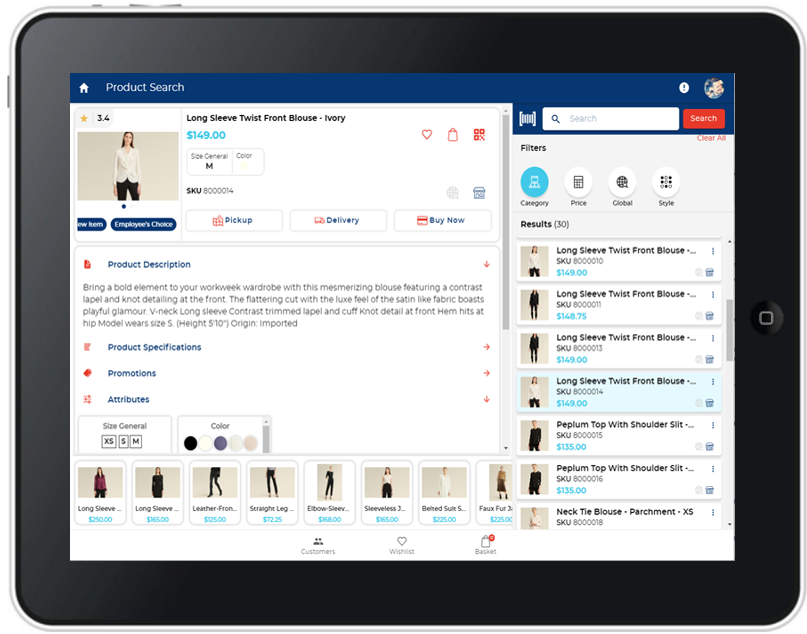Open more options for SKU 8000013
This screenshot has height=634, width=807.
[x=713, y=338]
